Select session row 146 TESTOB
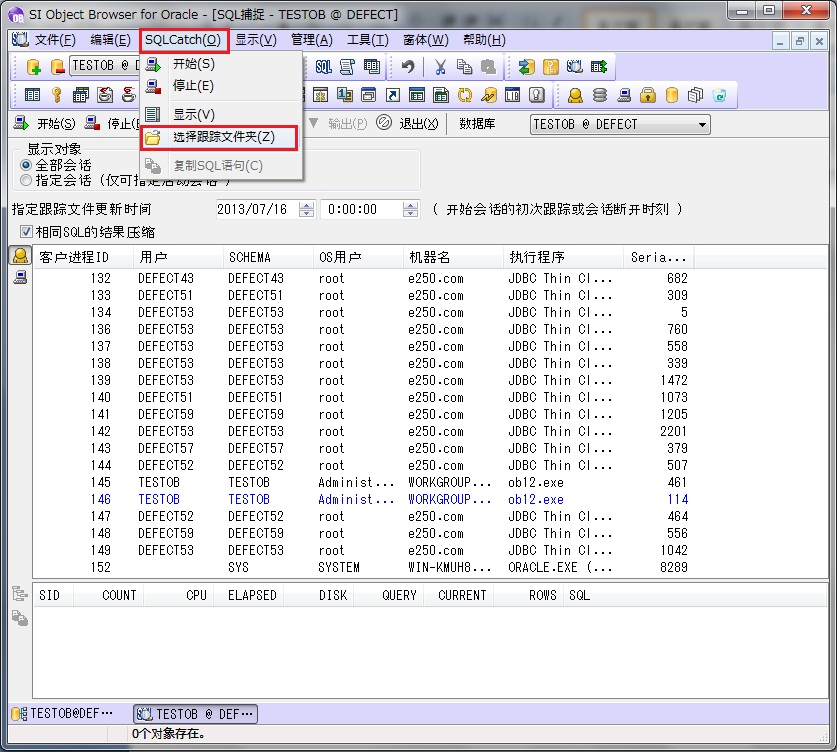Viewport: 837px width, 752px height. click(x=363, y=499)
